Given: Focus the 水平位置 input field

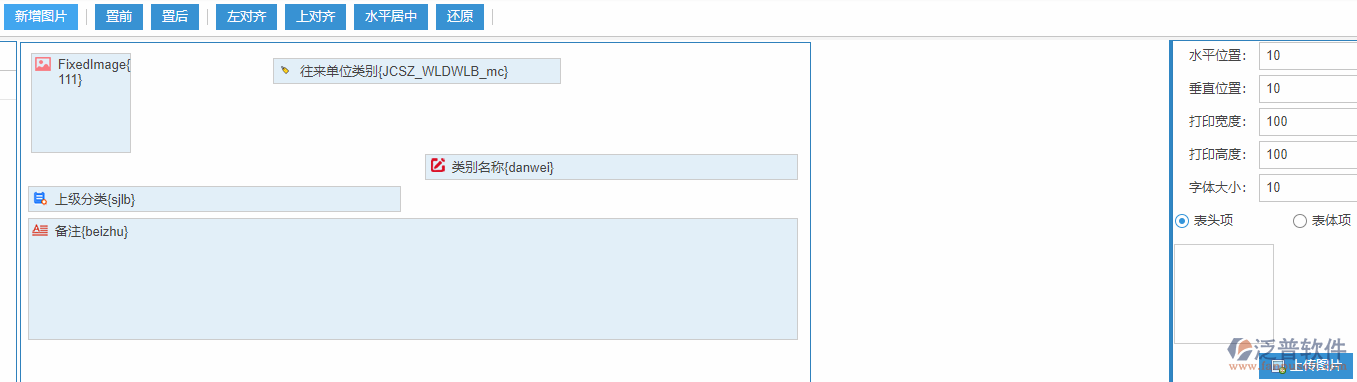Looking at the screenshot, I should tap(1308, 56).
